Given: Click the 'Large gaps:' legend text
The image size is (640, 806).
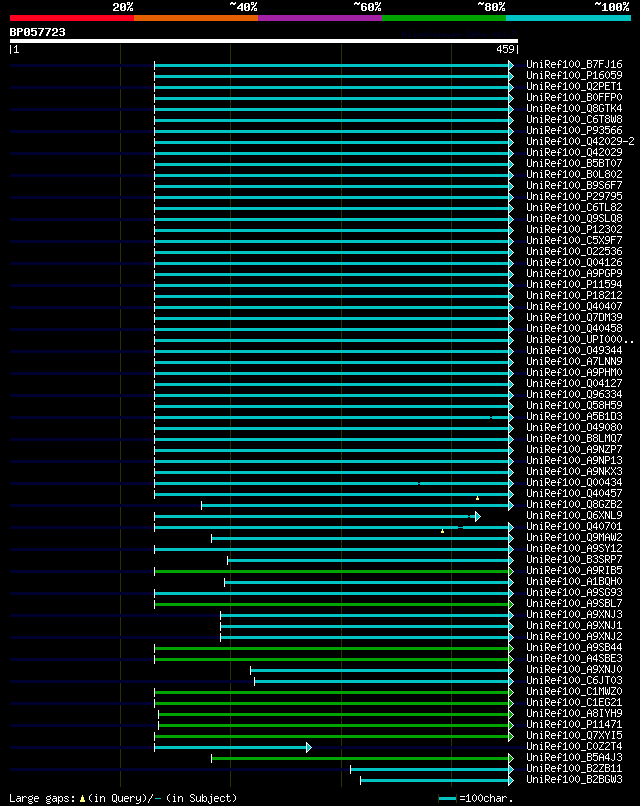Looking at the screenshot, I should (x=43, y=798).
